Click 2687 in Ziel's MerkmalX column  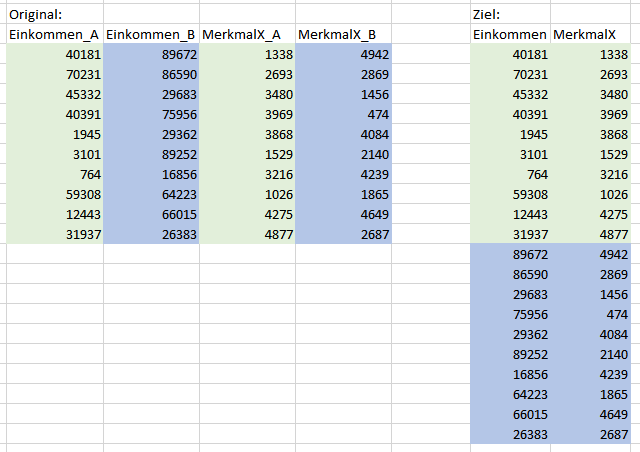[591, 434]
